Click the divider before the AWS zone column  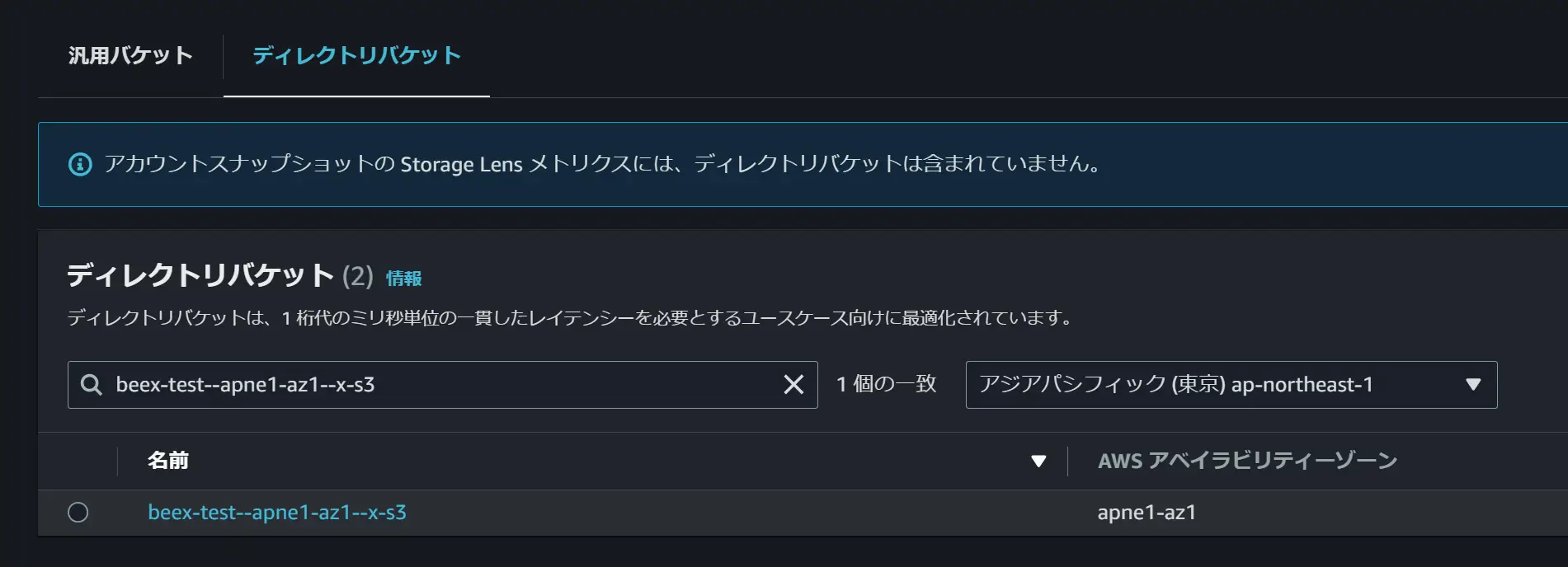click(x=1068, y=462)
